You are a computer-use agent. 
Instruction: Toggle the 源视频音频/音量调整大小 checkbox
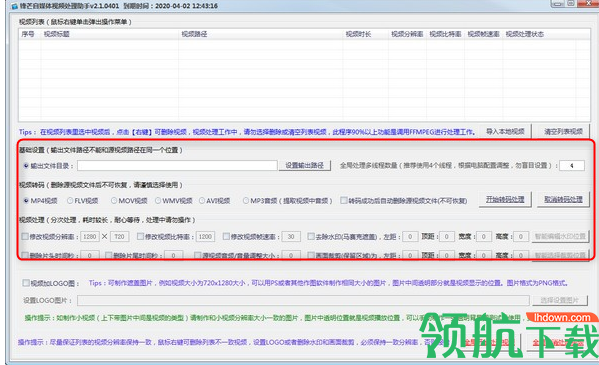tap(198, 255)
